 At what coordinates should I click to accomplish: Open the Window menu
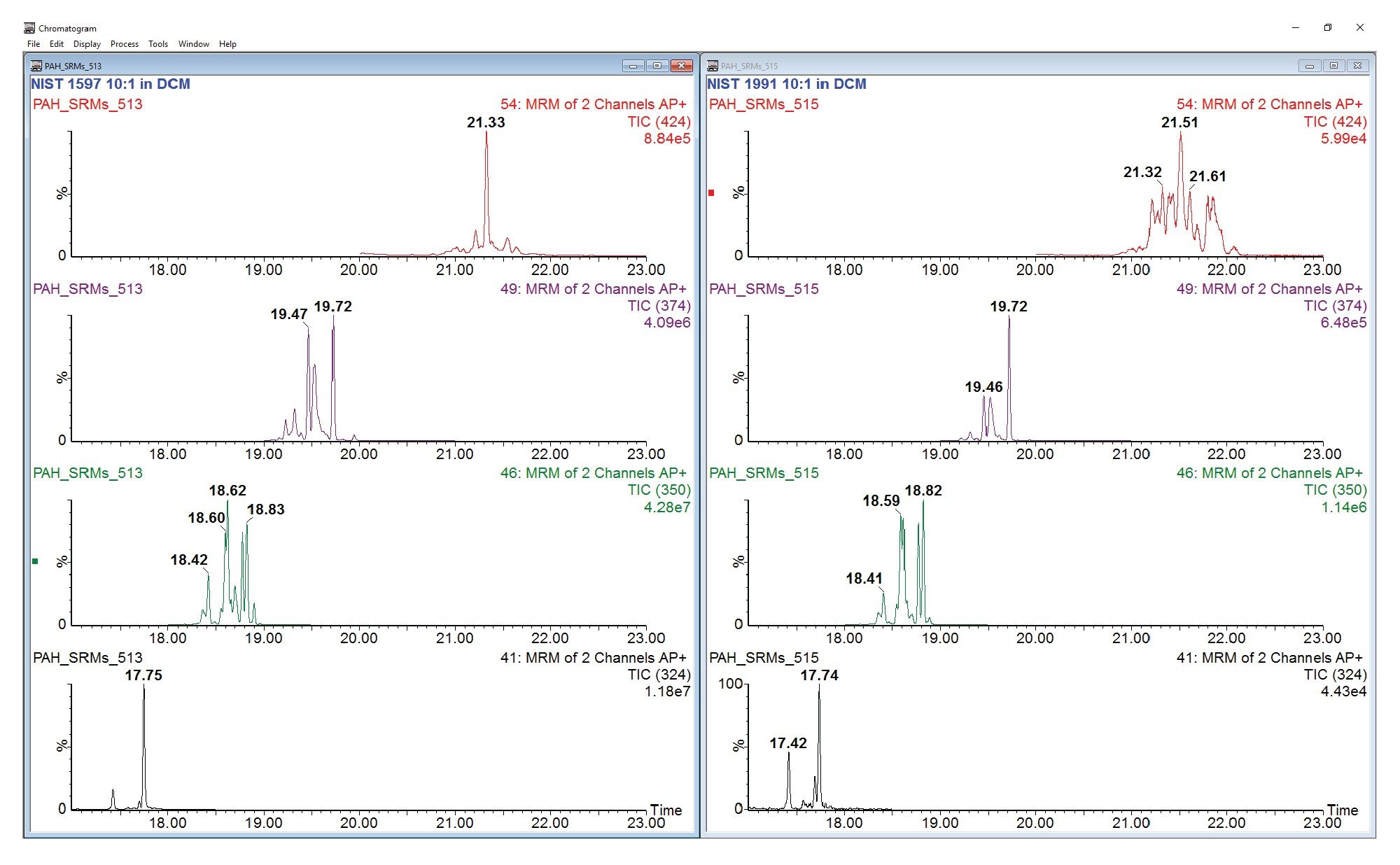[194, 43]
